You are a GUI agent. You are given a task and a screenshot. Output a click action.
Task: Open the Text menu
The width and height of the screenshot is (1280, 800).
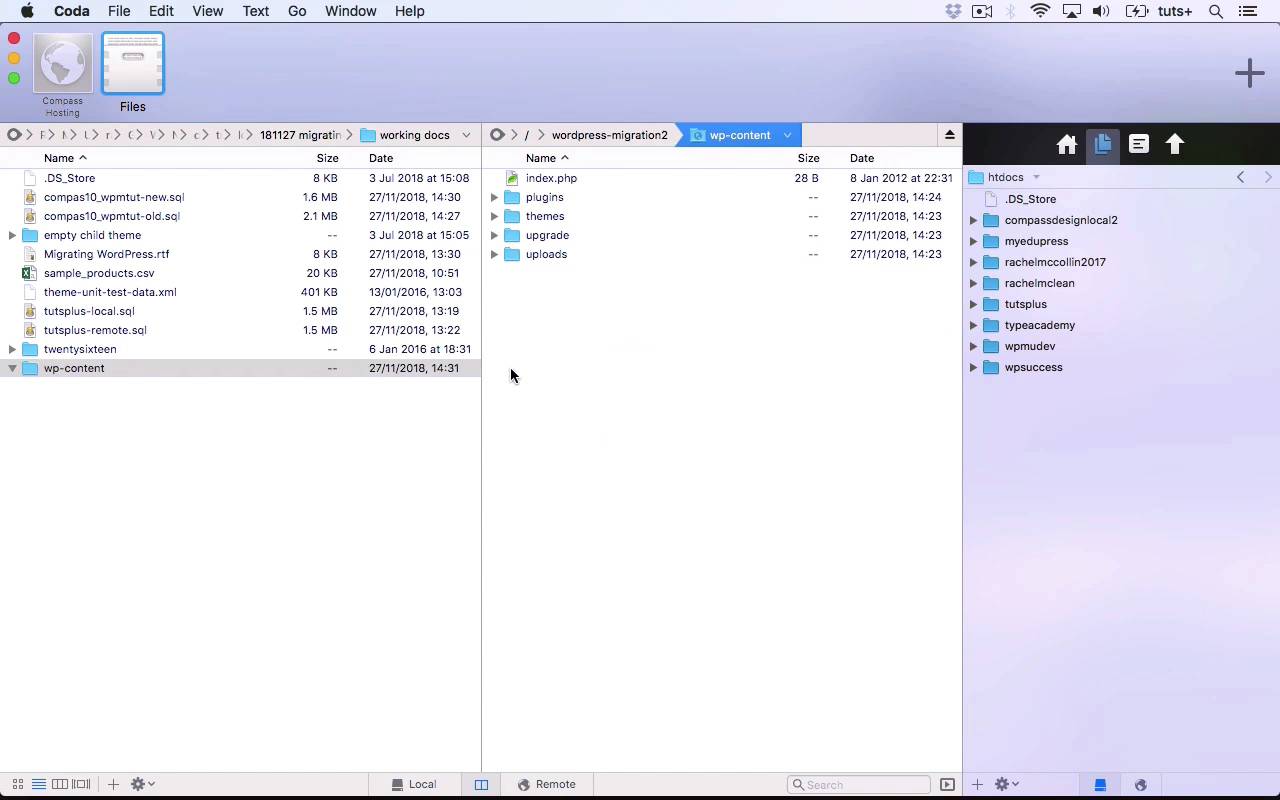pyautogui.click(x=256, y=11)
